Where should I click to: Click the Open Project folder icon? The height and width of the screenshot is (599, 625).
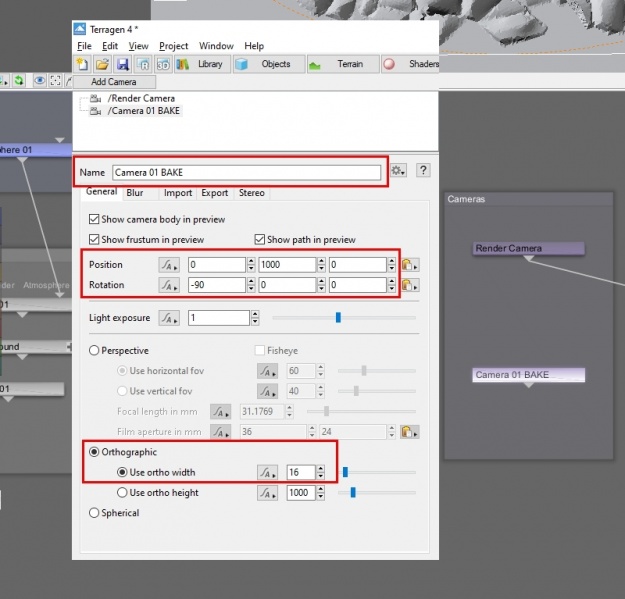(102, 64)
